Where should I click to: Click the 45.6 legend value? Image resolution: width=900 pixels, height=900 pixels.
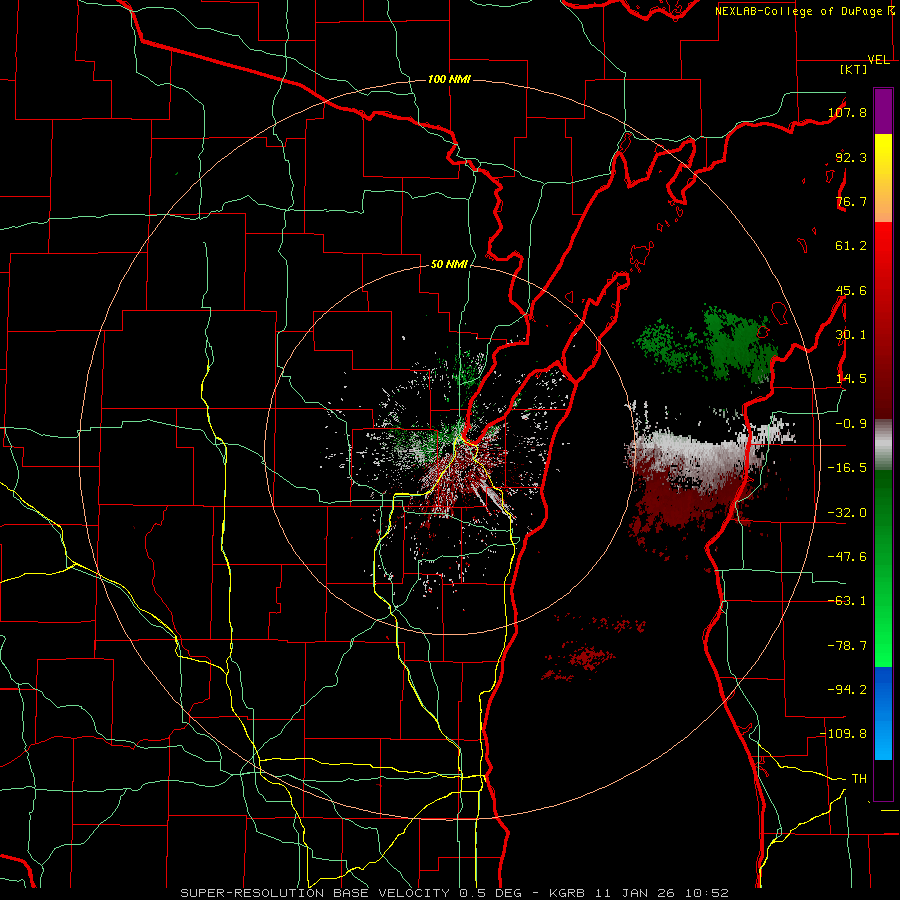coord(851,290)
